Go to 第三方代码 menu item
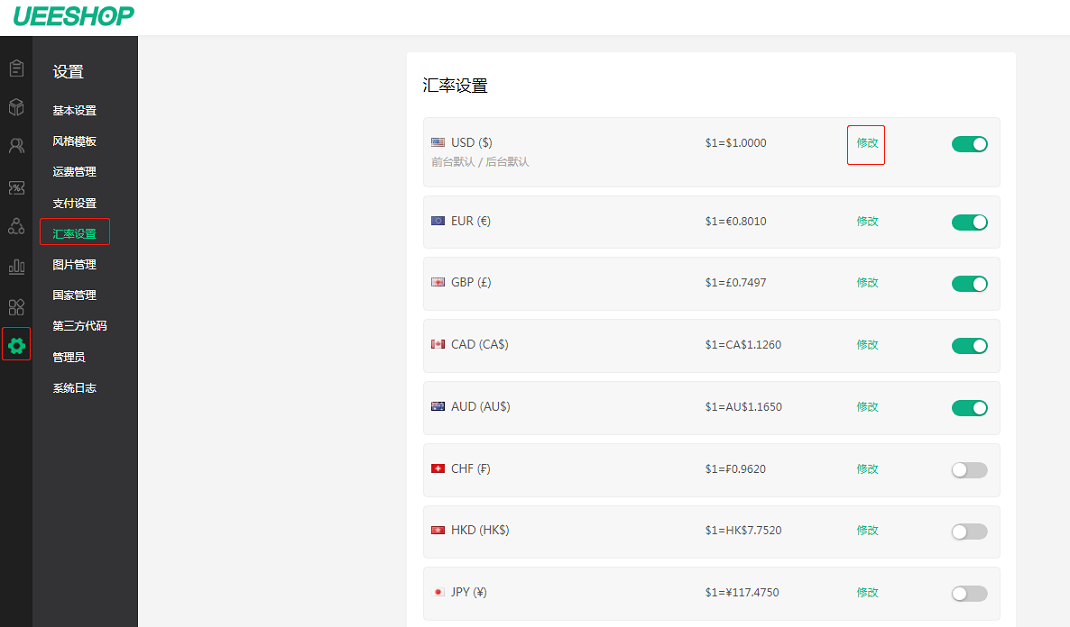Image resolution: width=1070 pixels, height=627 pixels. click(x=80, y=326)
